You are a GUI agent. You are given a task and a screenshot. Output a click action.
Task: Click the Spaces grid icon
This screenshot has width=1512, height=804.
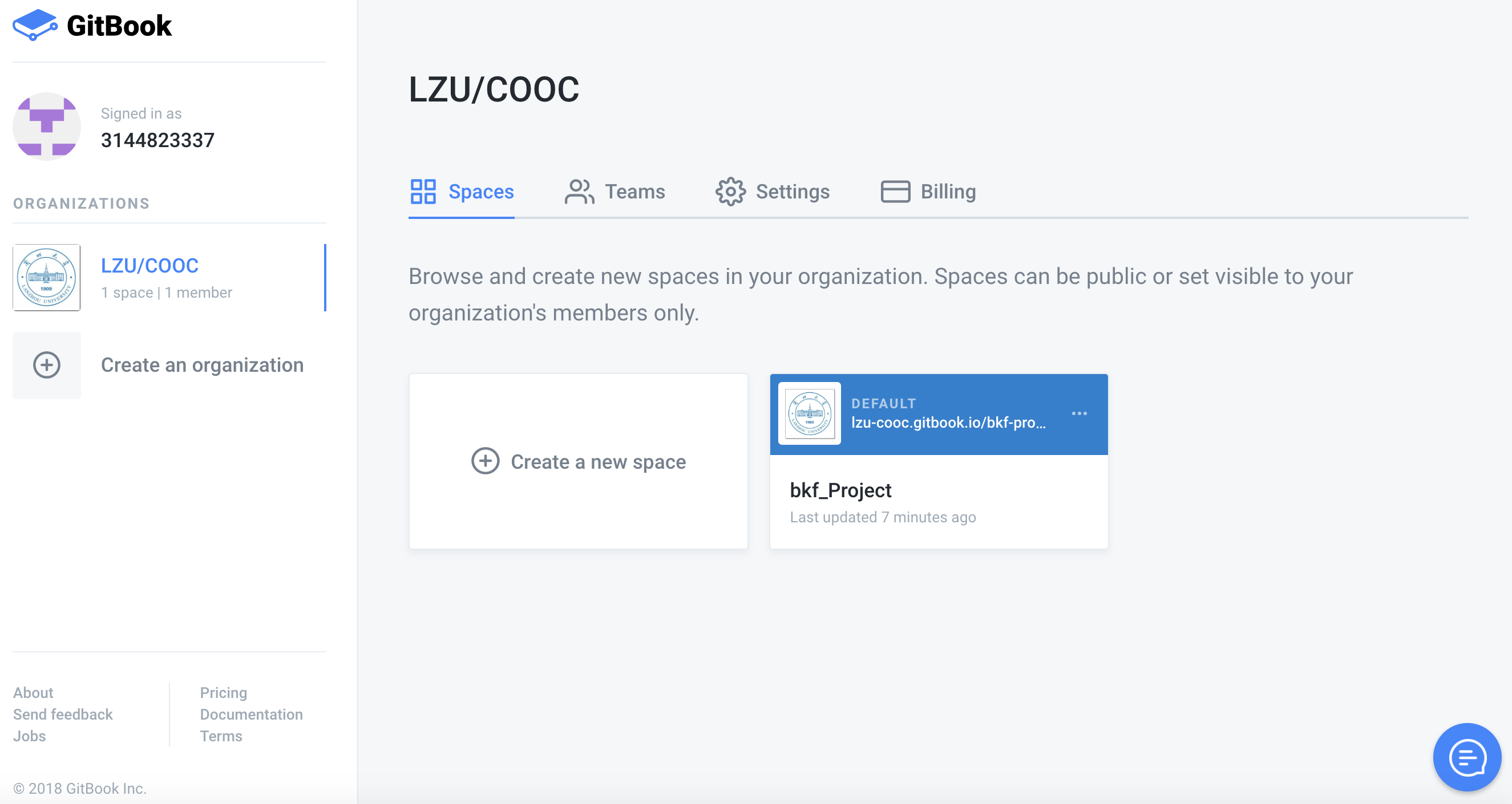(423, 192)
